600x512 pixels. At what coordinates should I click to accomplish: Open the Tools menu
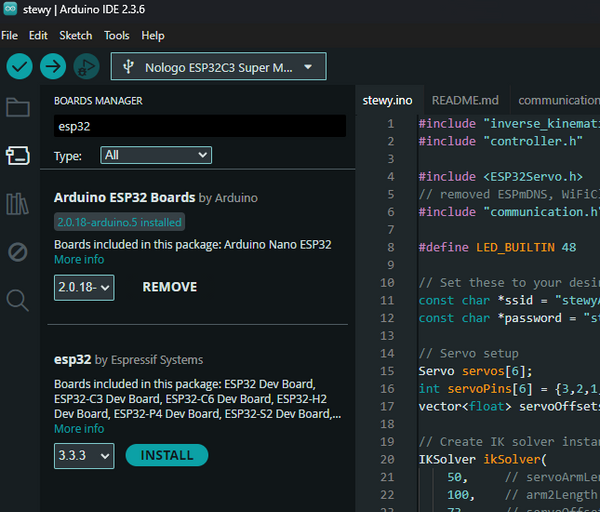[x=116, y=35]
